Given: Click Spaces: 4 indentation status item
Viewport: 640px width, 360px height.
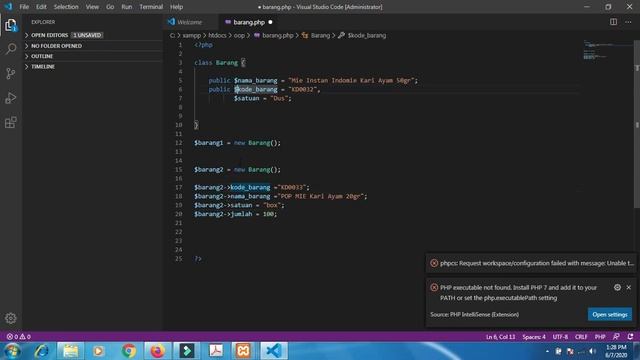Looking at the screenshot, I should [x=534, y=337].
